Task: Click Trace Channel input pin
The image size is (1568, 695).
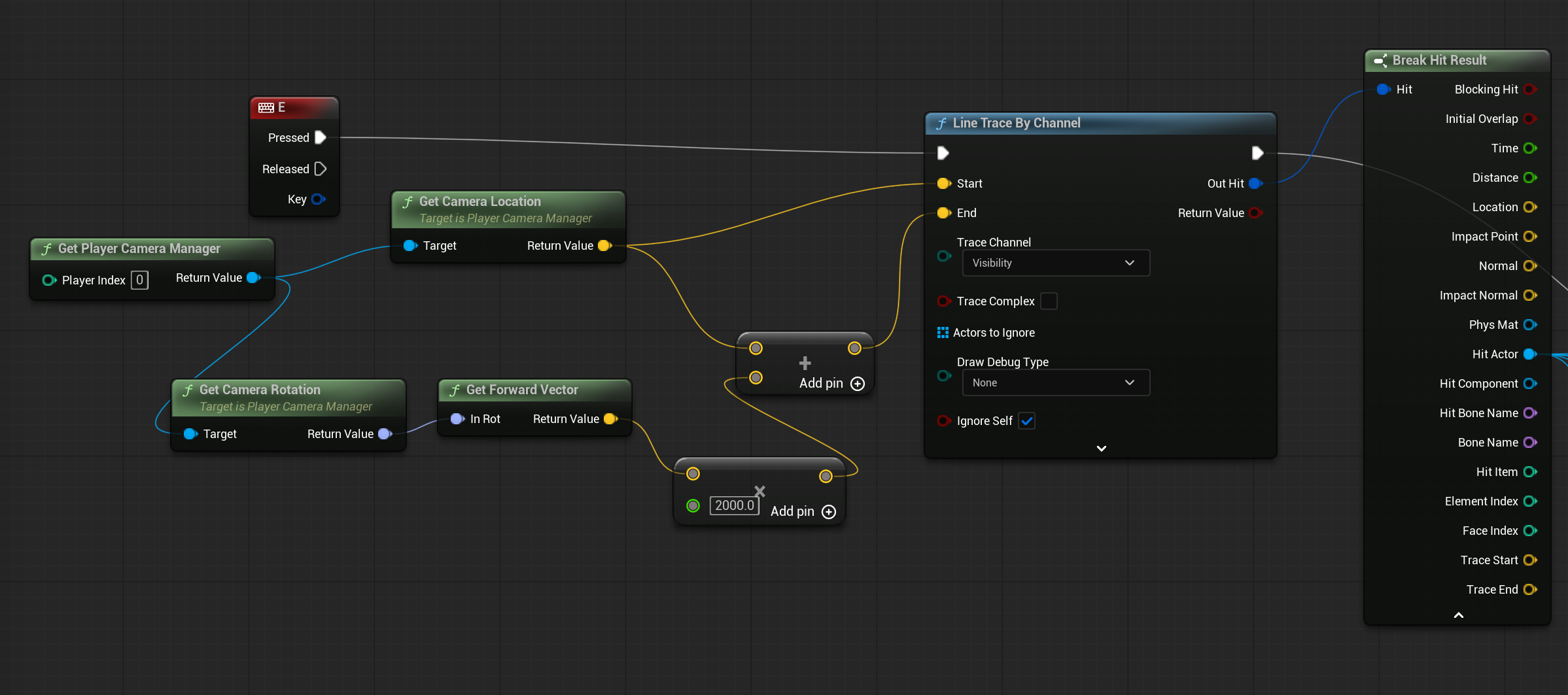Action: (944, 256)
